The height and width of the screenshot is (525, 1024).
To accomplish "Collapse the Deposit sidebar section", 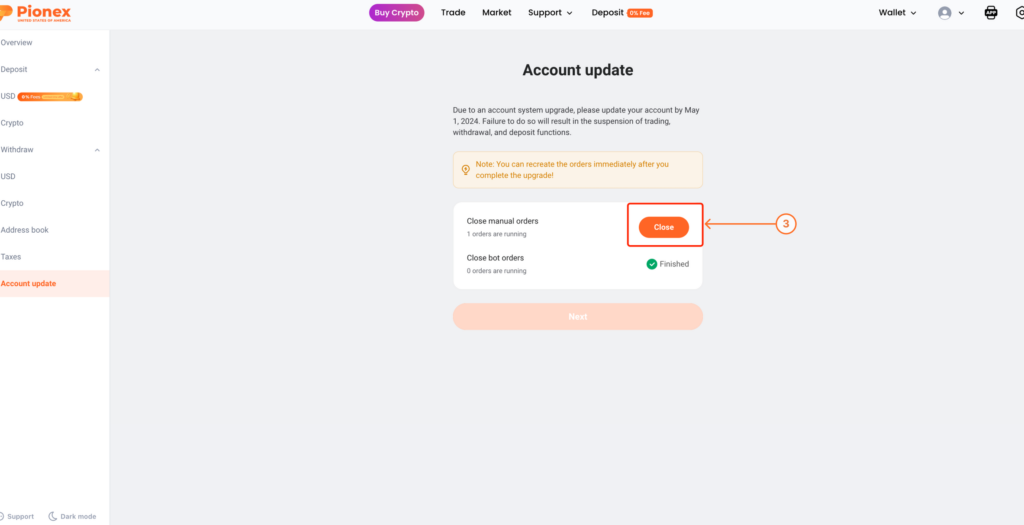I will click(97, 69).
